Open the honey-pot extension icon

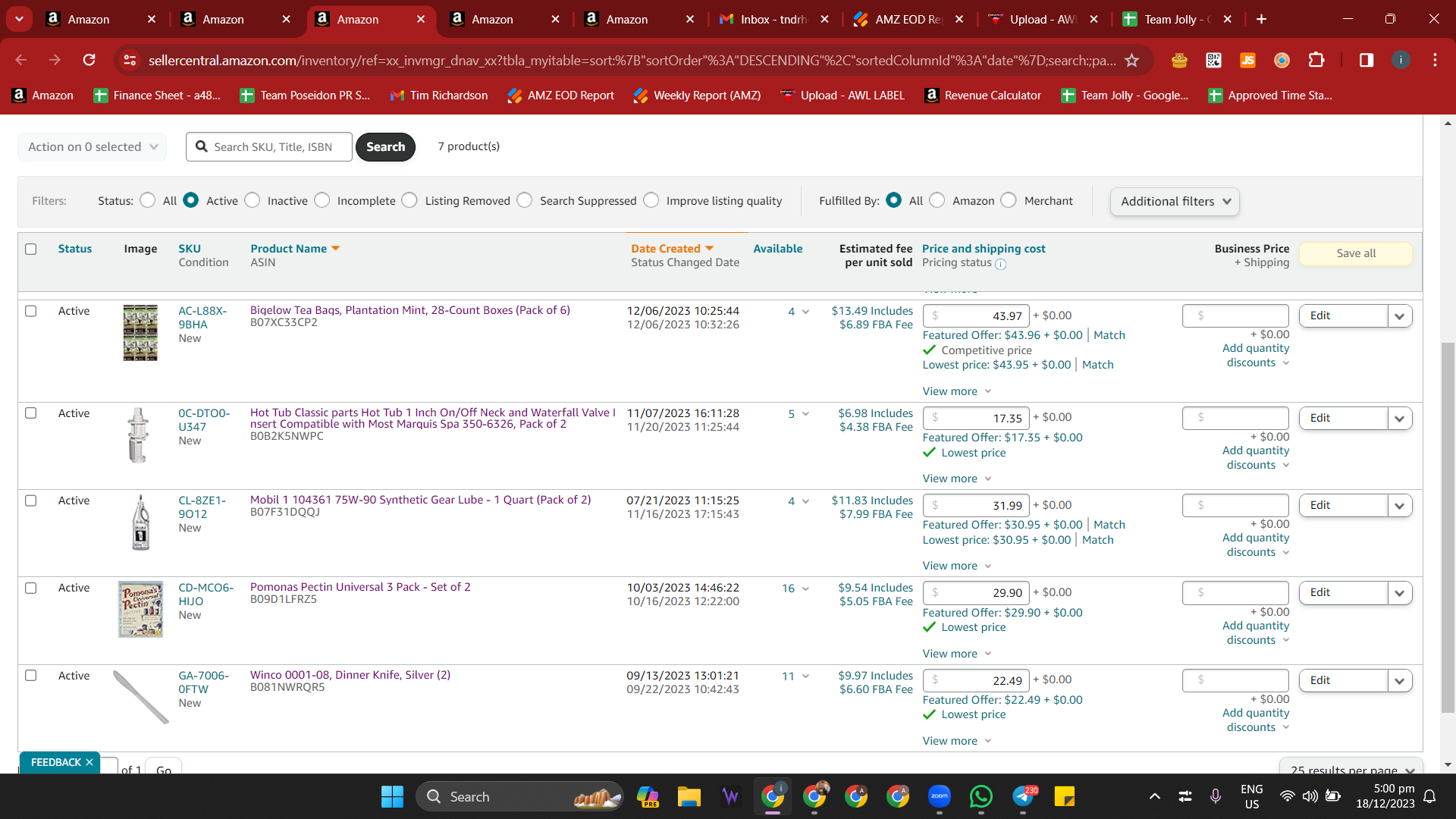click(x=1179, y=60)
